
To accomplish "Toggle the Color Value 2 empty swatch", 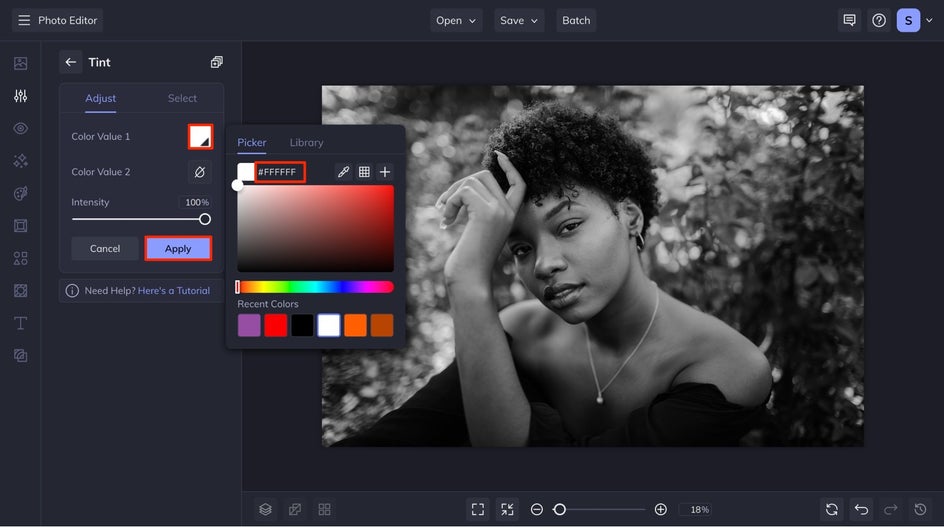I will point(200,172).
